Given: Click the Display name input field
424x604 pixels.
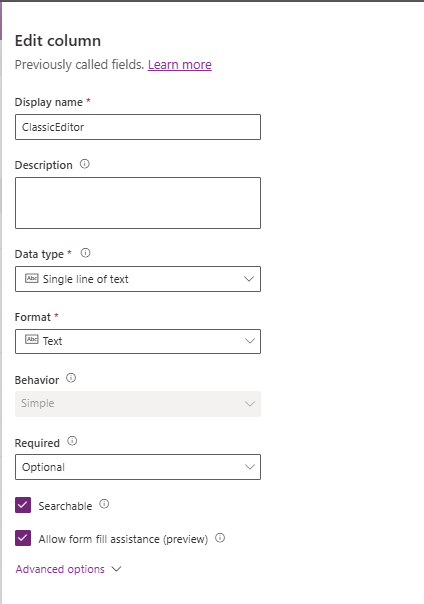Looking at the screenshot, I should 138,127.
